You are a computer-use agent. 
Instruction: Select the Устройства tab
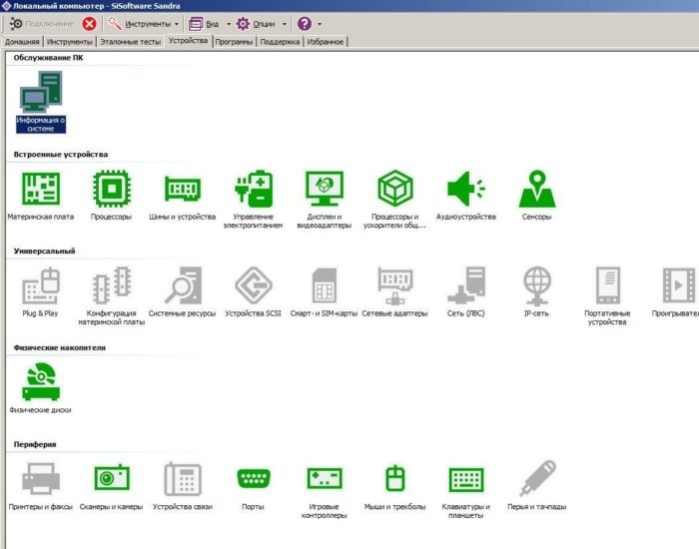188,41
